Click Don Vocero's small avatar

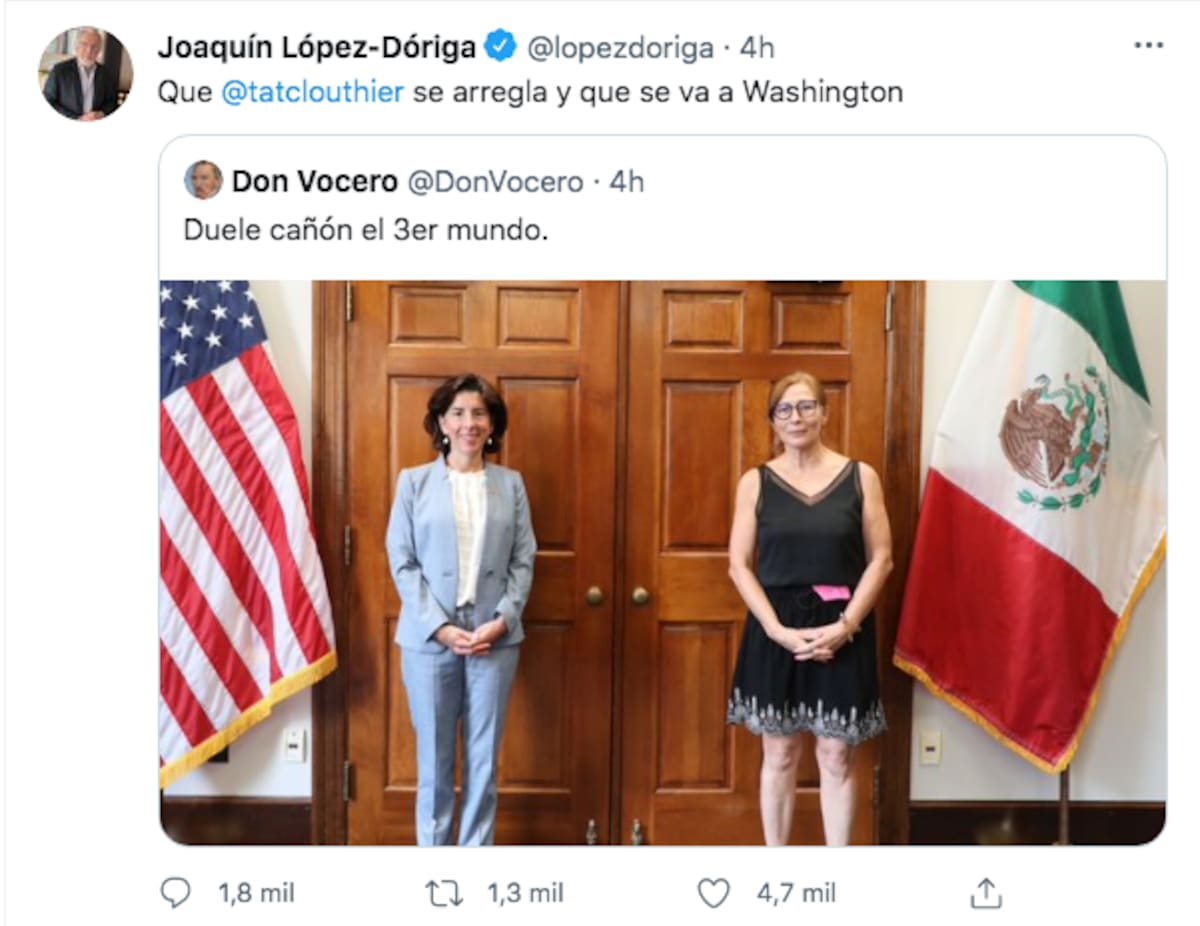click(203, 180)
